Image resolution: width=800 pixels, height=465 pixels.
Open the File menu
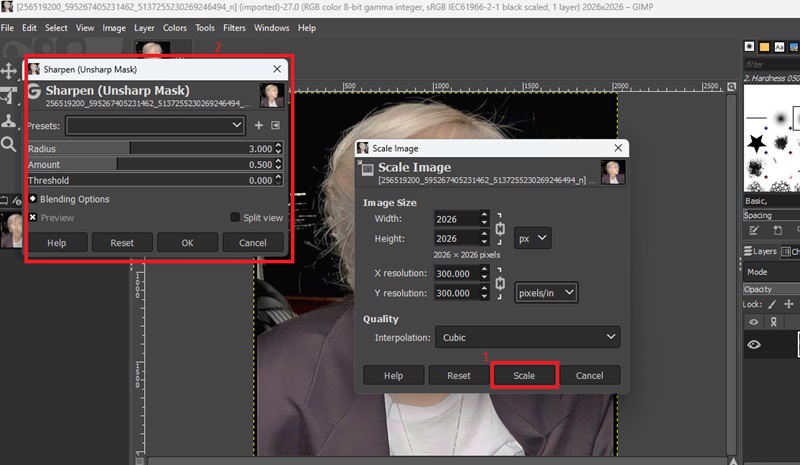click(7, 28)
